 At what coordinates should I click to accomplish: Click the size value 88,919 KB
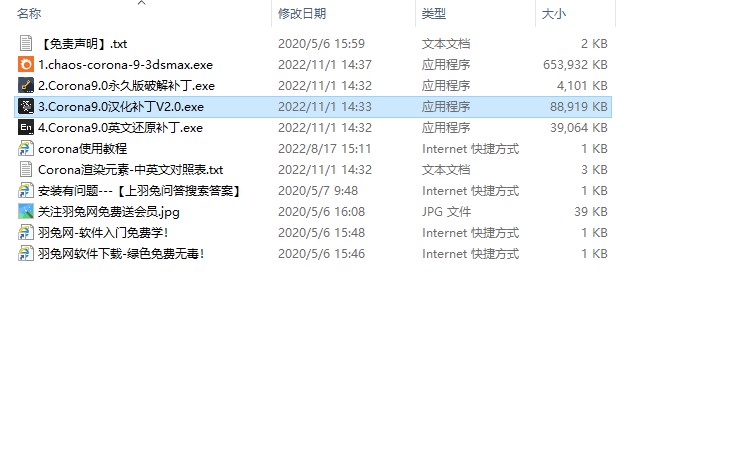(x=579, y=107)
